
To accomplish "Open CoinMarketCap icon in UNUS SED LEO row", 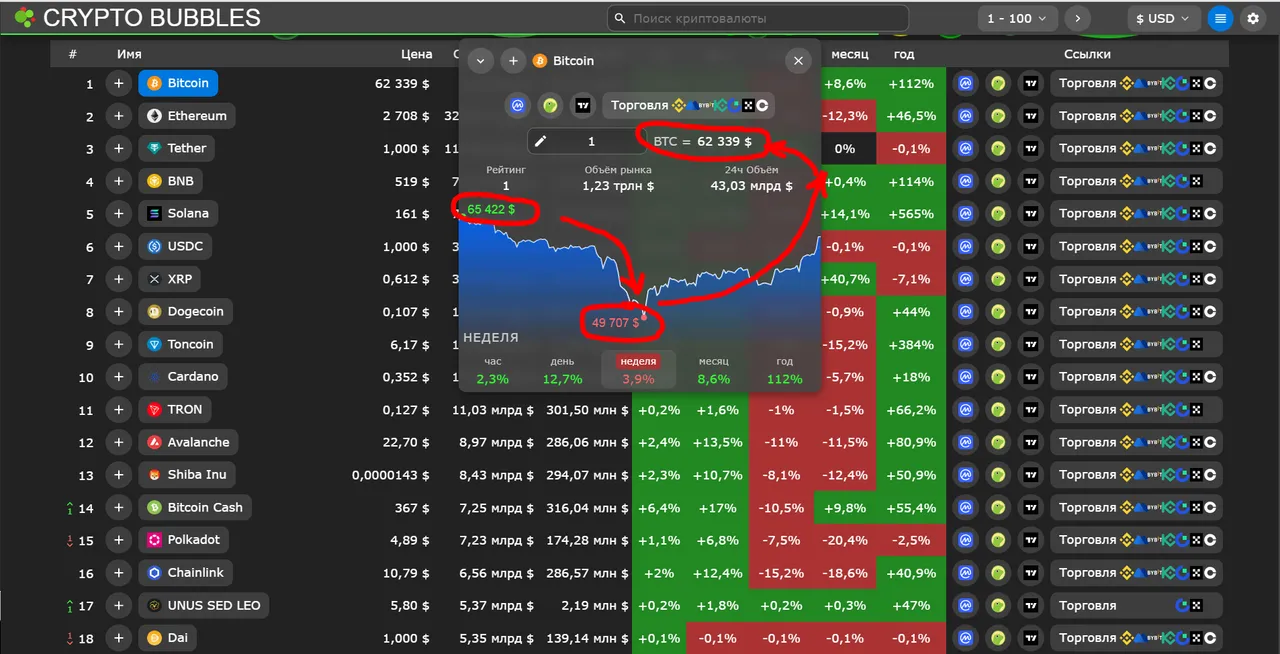I will [965, 605].
